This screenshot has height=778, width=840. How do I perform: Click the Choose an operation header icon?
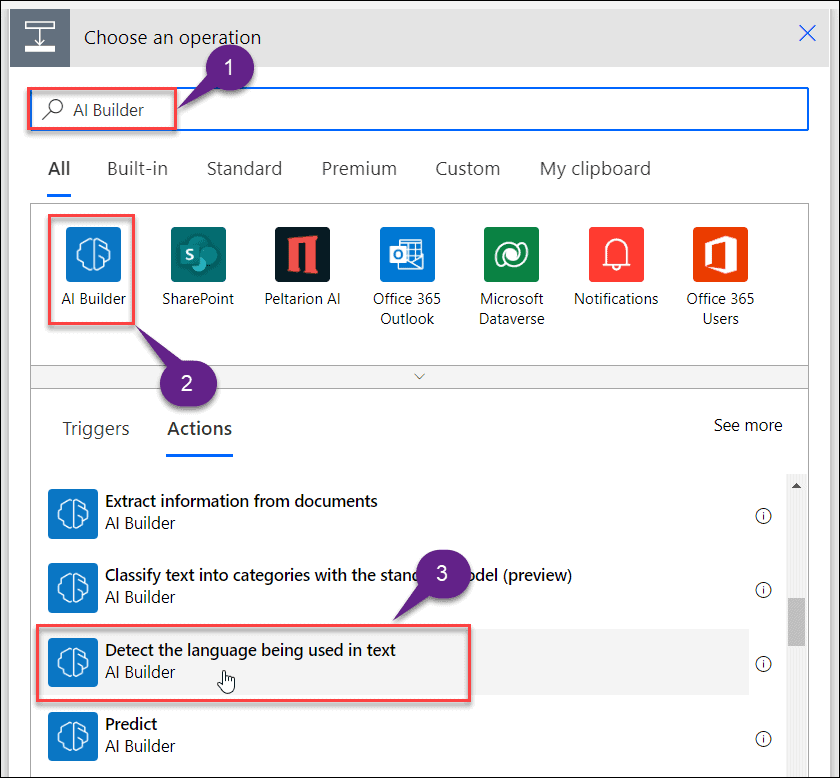coord(40,38)
